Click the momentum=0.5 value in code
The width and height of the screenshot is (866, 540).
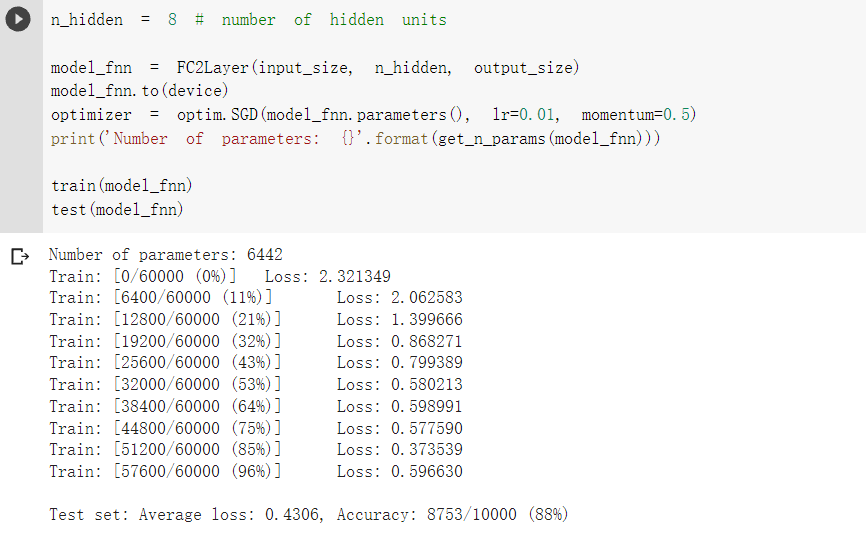pos(638,115)
